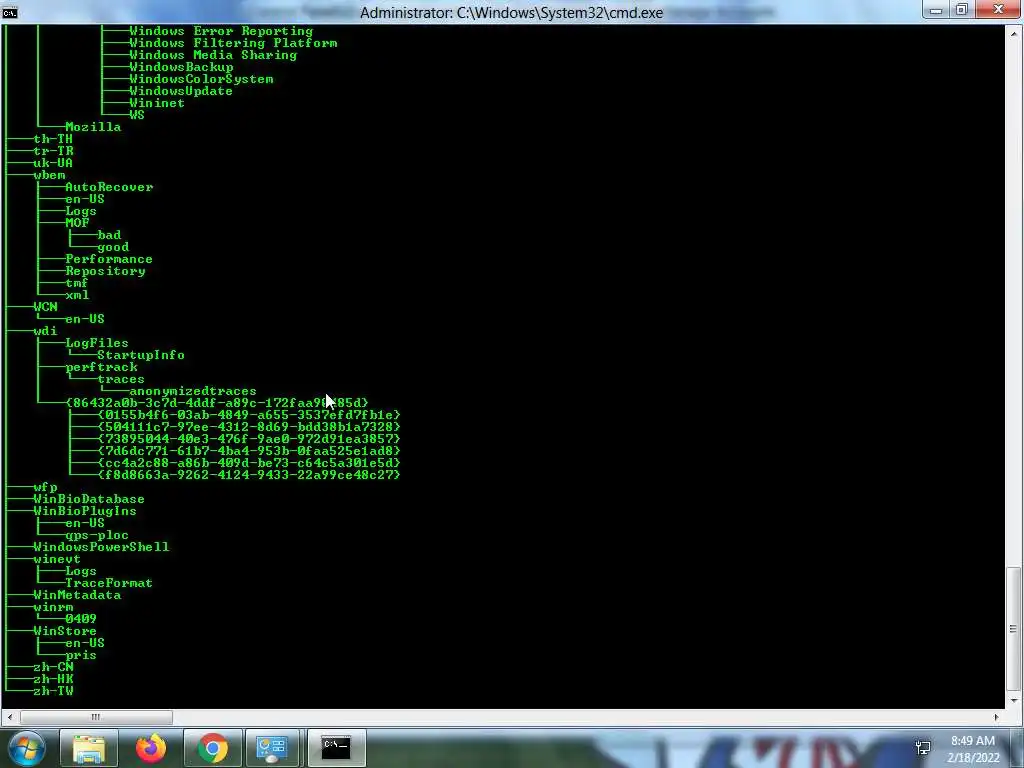This screenshot has height=768, width=1024.
Task: Click the 'WinBioDatabase' folder line
Action: tap(89, 499)
